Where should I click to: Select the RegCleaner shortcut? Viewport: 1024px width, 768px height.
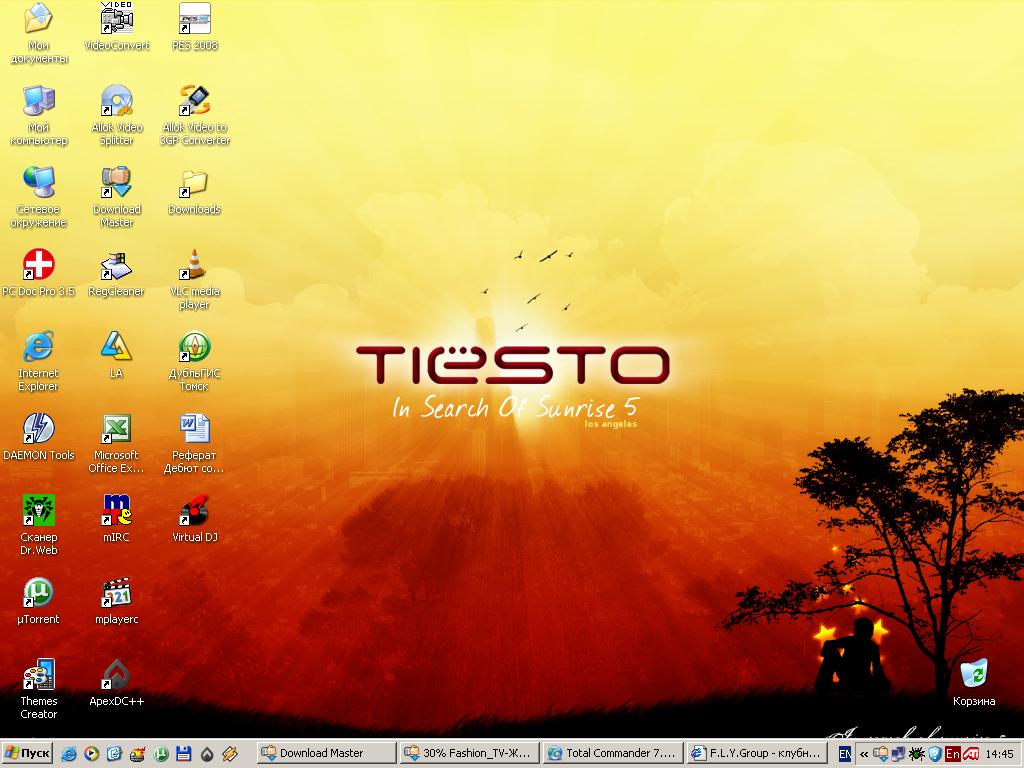point(116,273)
